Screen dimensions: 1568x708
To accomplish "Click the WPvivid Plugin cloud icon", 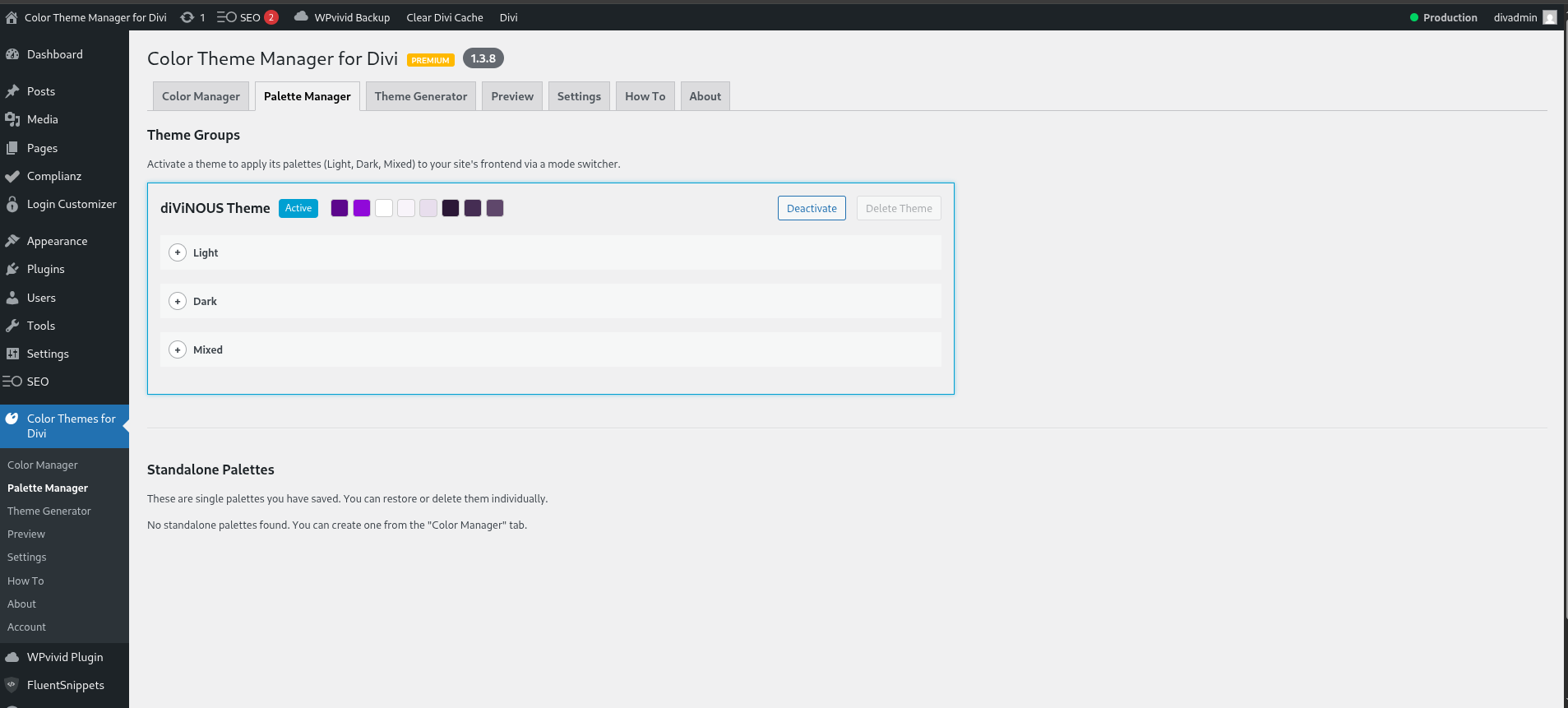I will [12, 657].
